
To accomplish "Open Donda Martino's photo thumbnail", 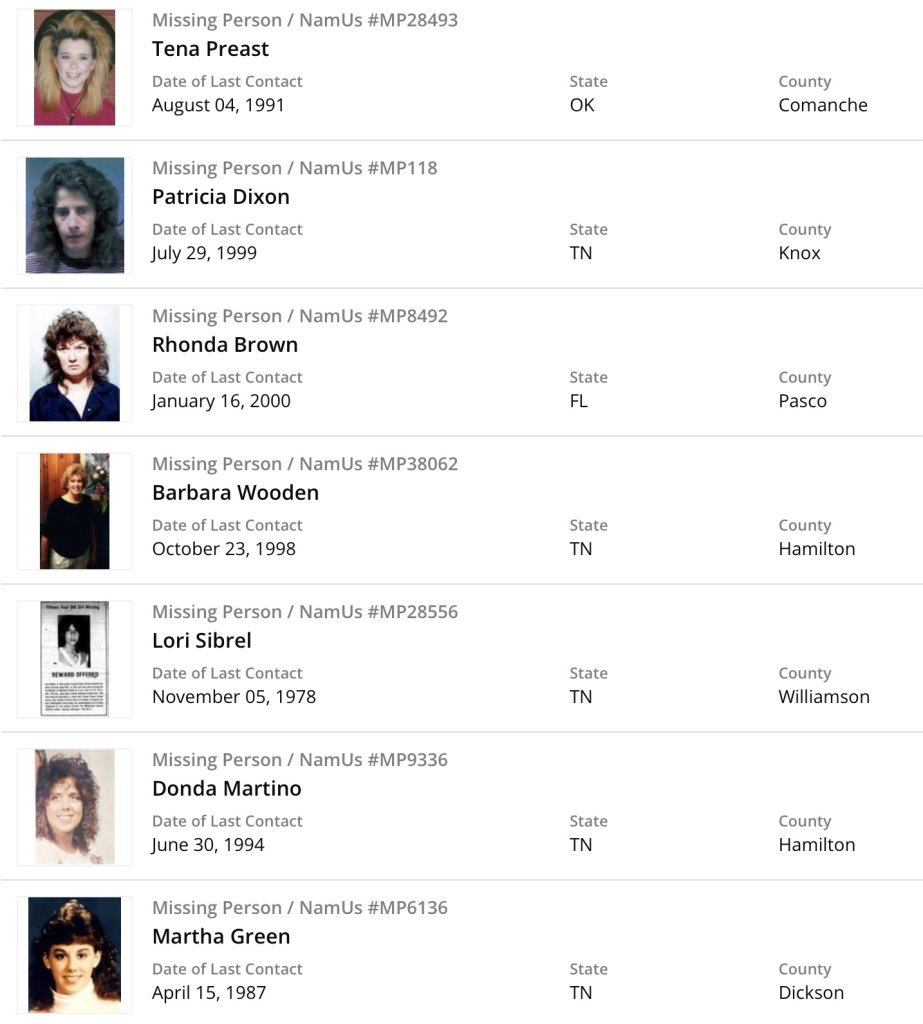I will click(74, 807).
